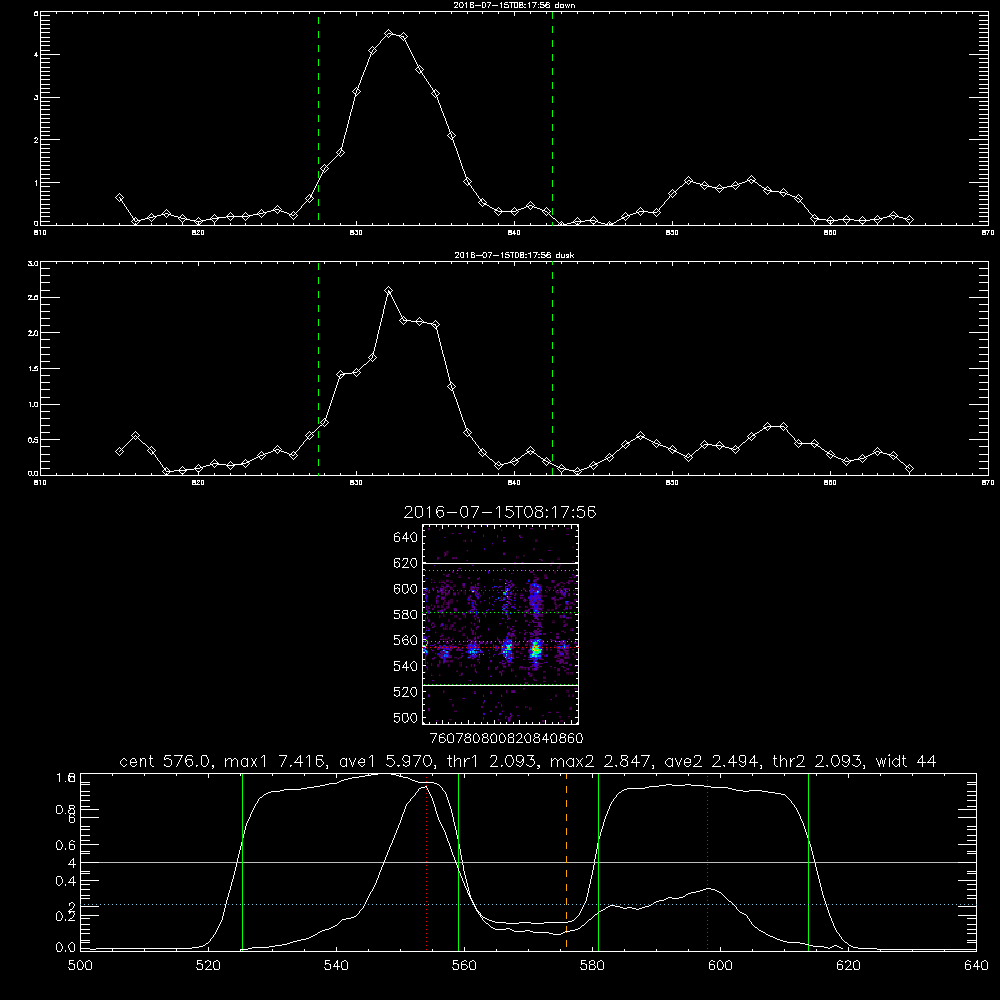The width and height of the screenshot is (1000, 1000).
Task: Click the first diamond marker of the dawn curve
Action: click(119, 198)
